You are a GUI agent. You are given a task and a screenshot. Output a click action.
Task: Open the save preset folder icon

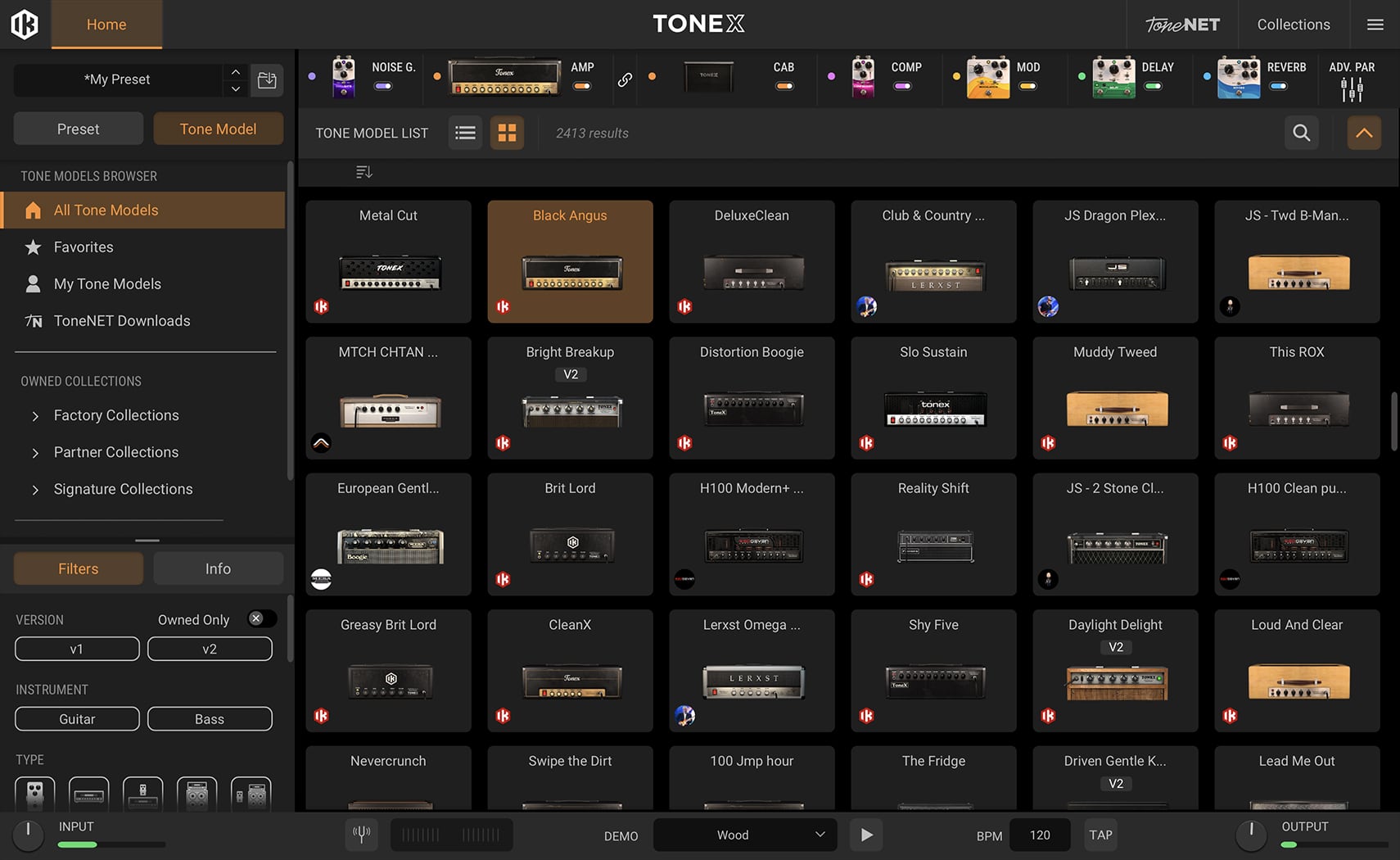coord(267,80)
